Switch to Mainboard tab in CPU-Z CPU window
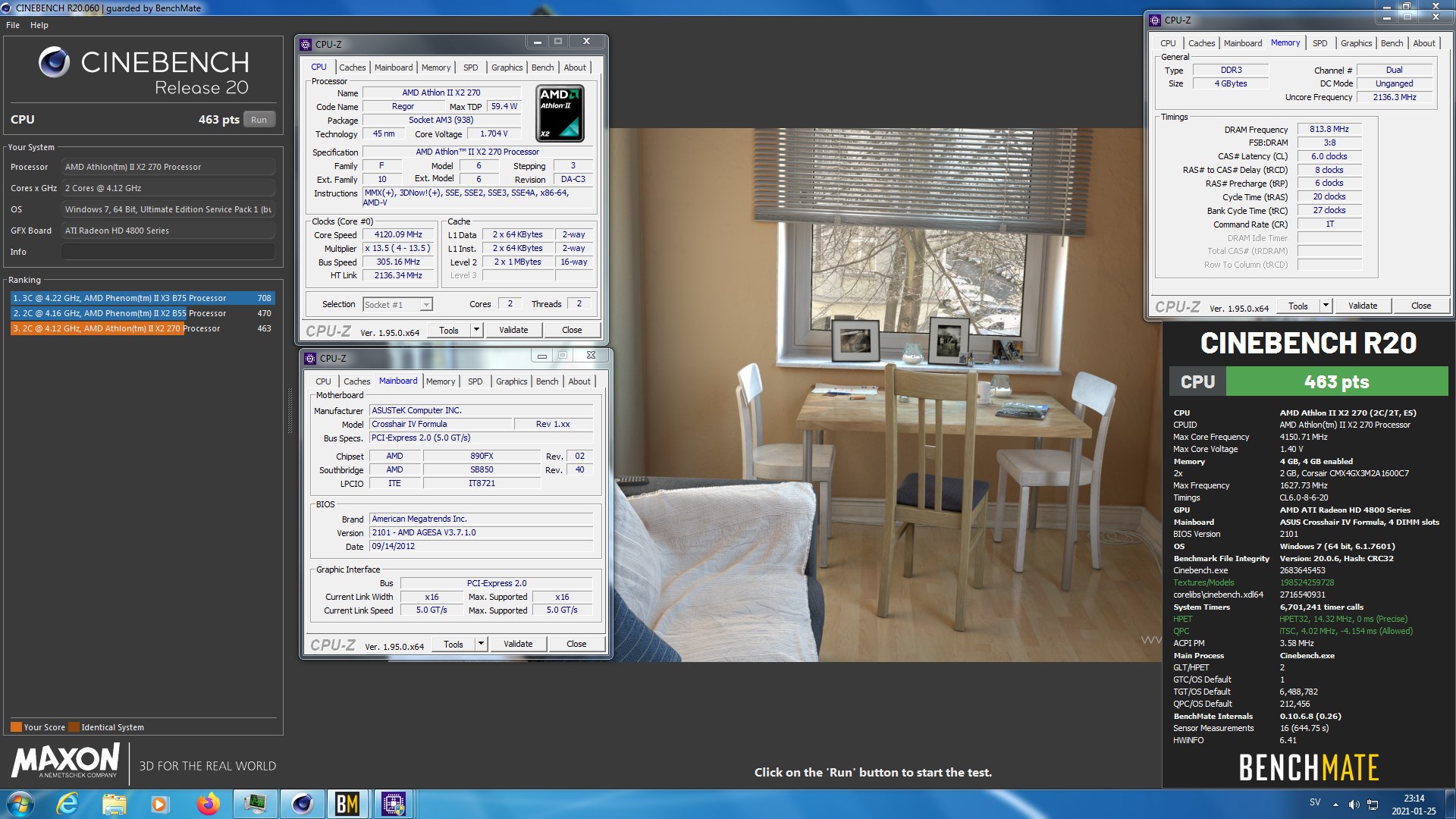The height and width of the screenshot is (819, 1456). [394, 67]
